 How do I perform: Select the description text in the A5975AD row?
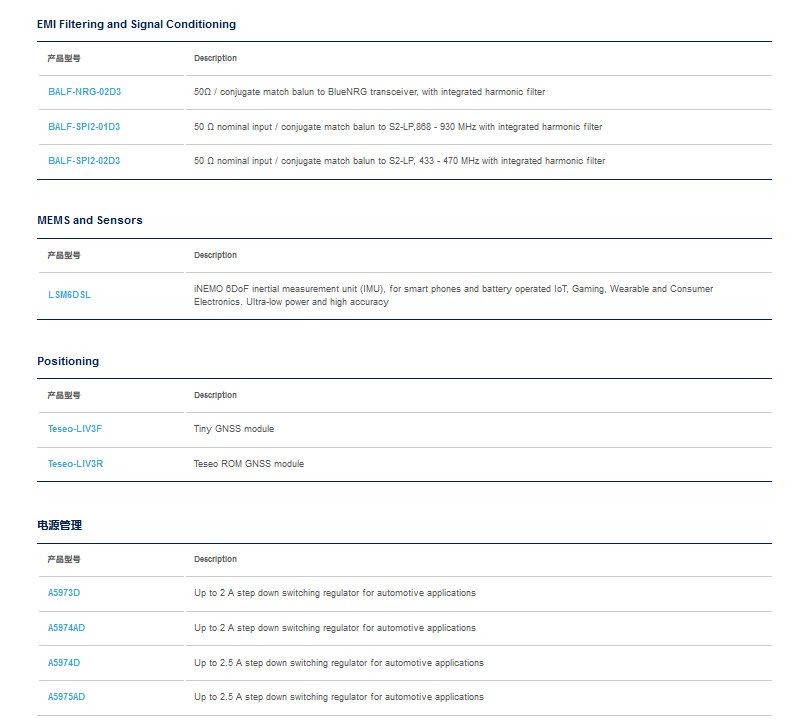click(339, 697)
